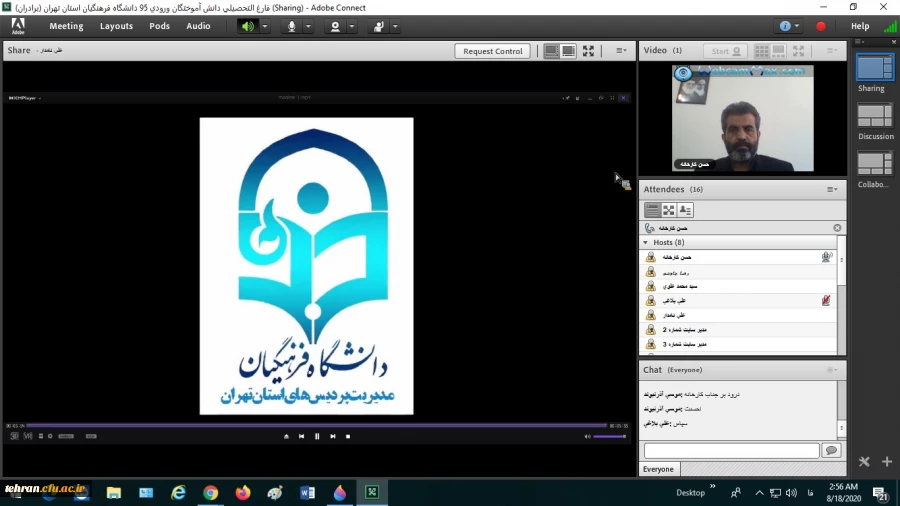The width and height of the screenshot is (900, 506).
Task: Switch to the Discussion layout thumbnail
Action: 875,116
